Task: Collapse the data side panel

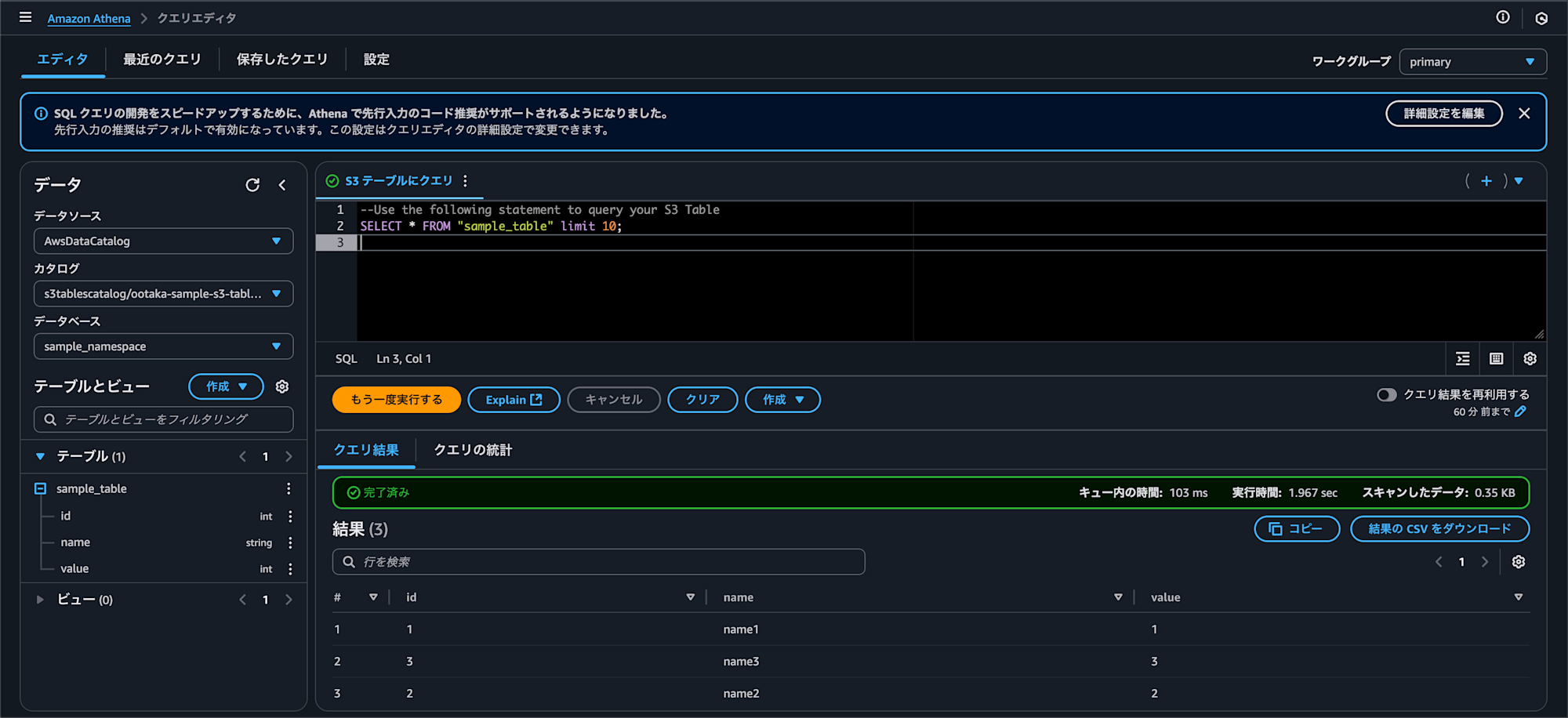Action: (x=282, y=185)
